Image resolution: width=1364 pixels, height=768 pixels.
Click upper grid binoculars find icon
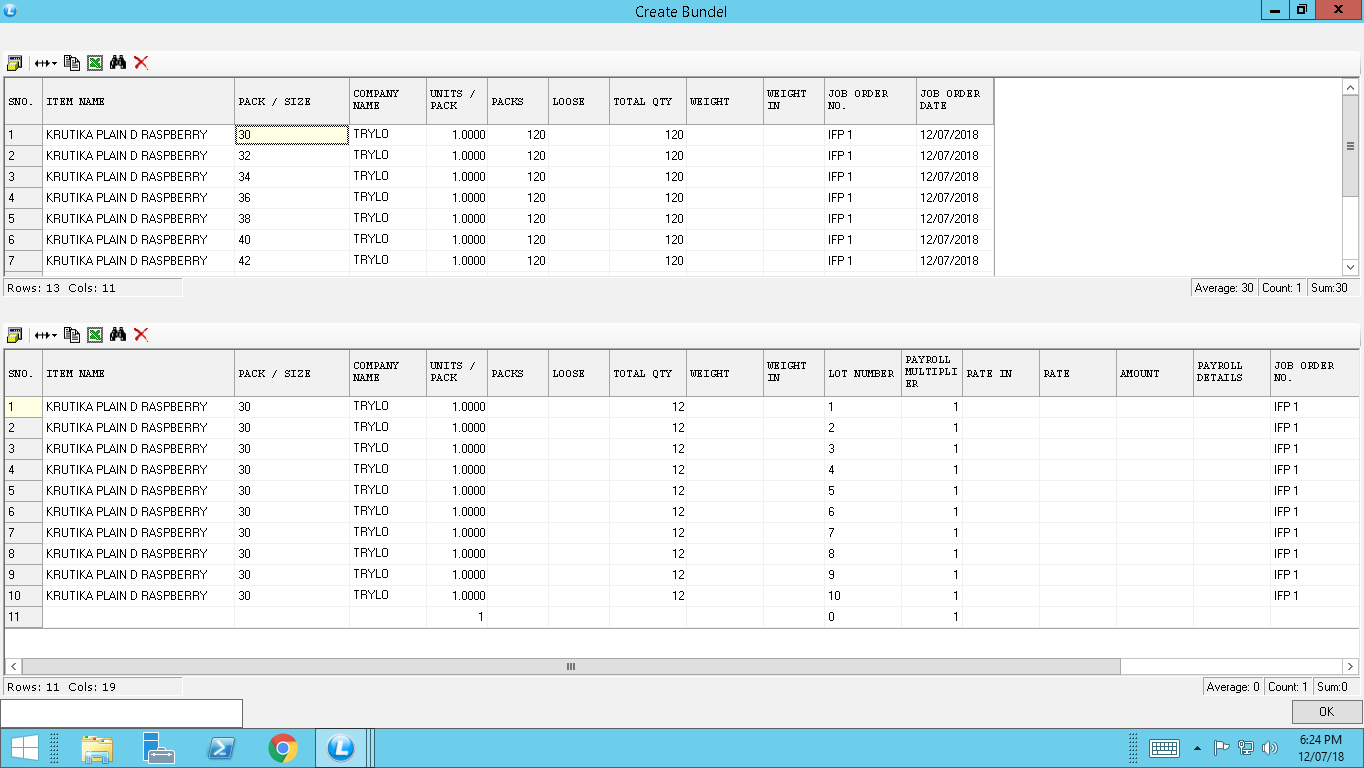click(x=118, y=62)
